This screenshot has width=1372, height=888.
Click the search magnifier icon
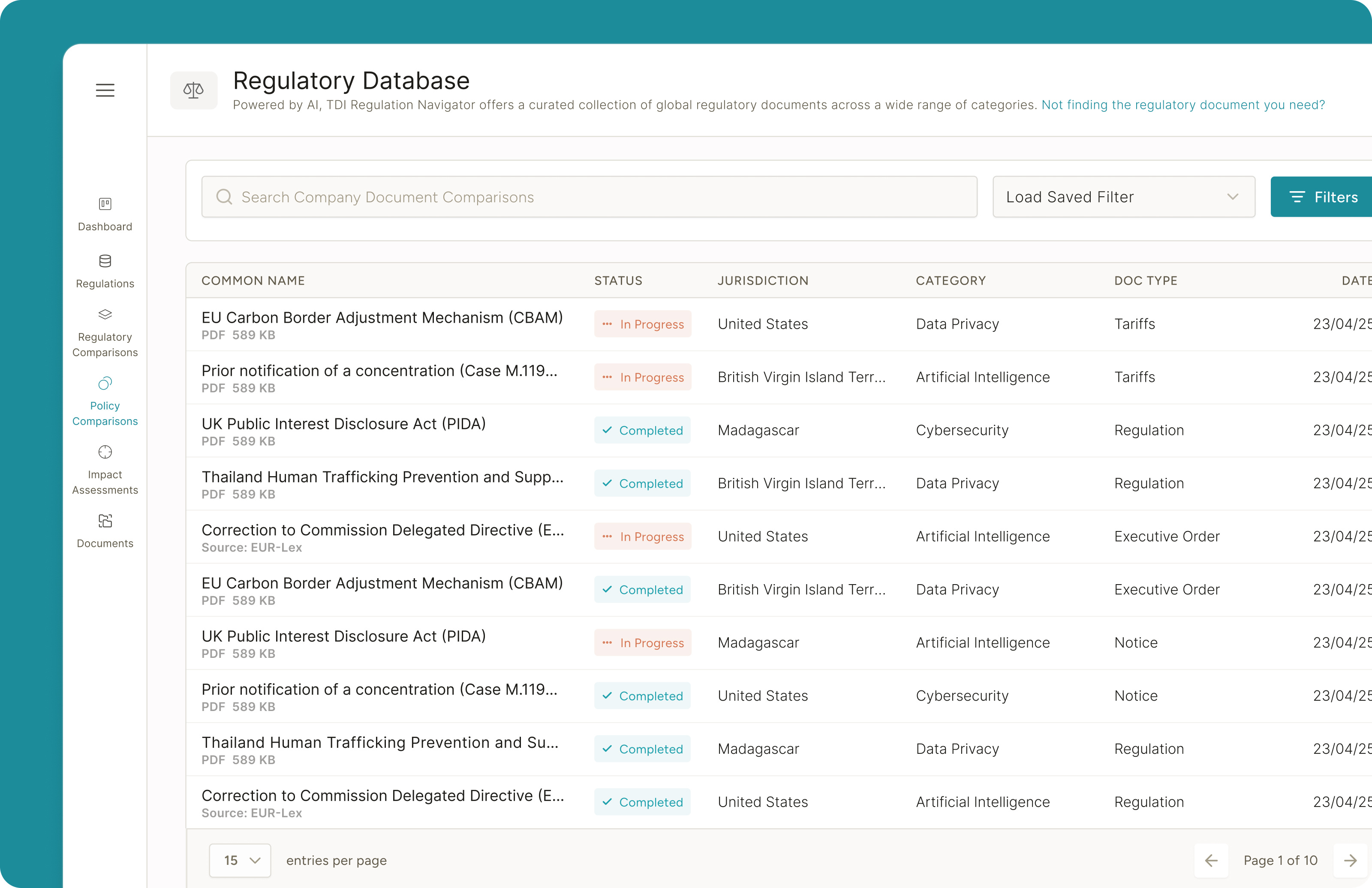(224, 197)
